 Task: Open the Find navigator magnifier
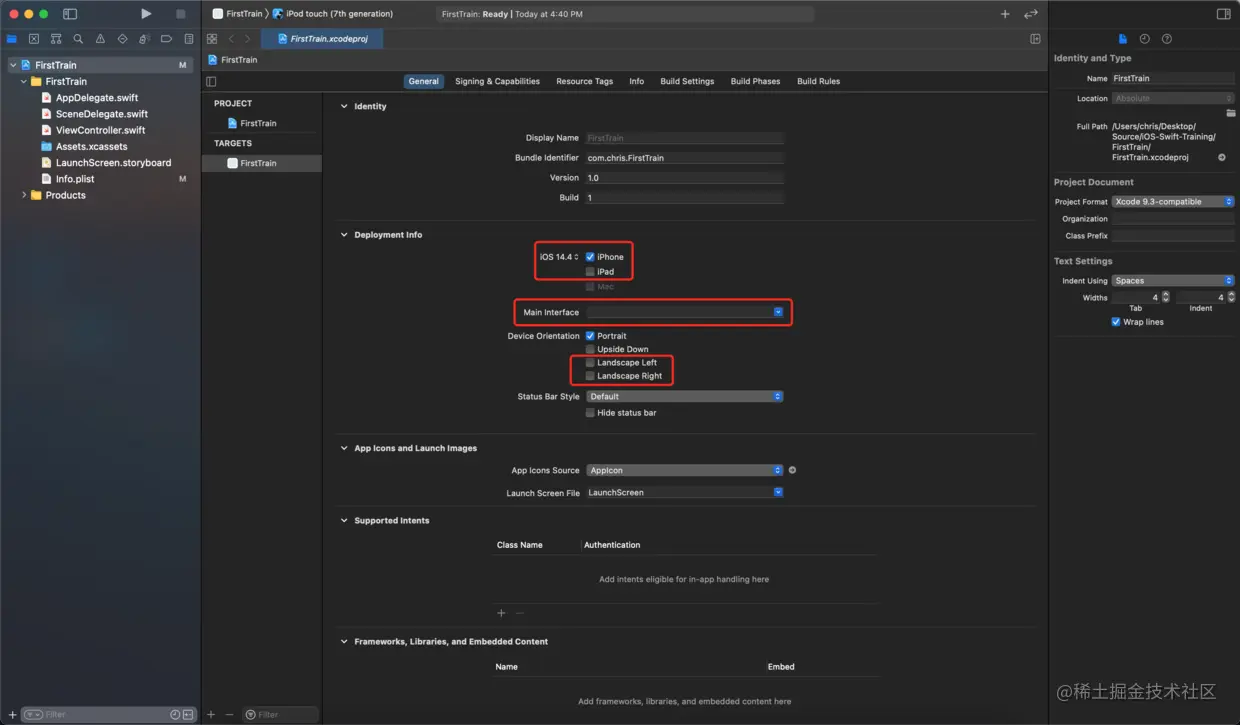[x=78, y=39]
